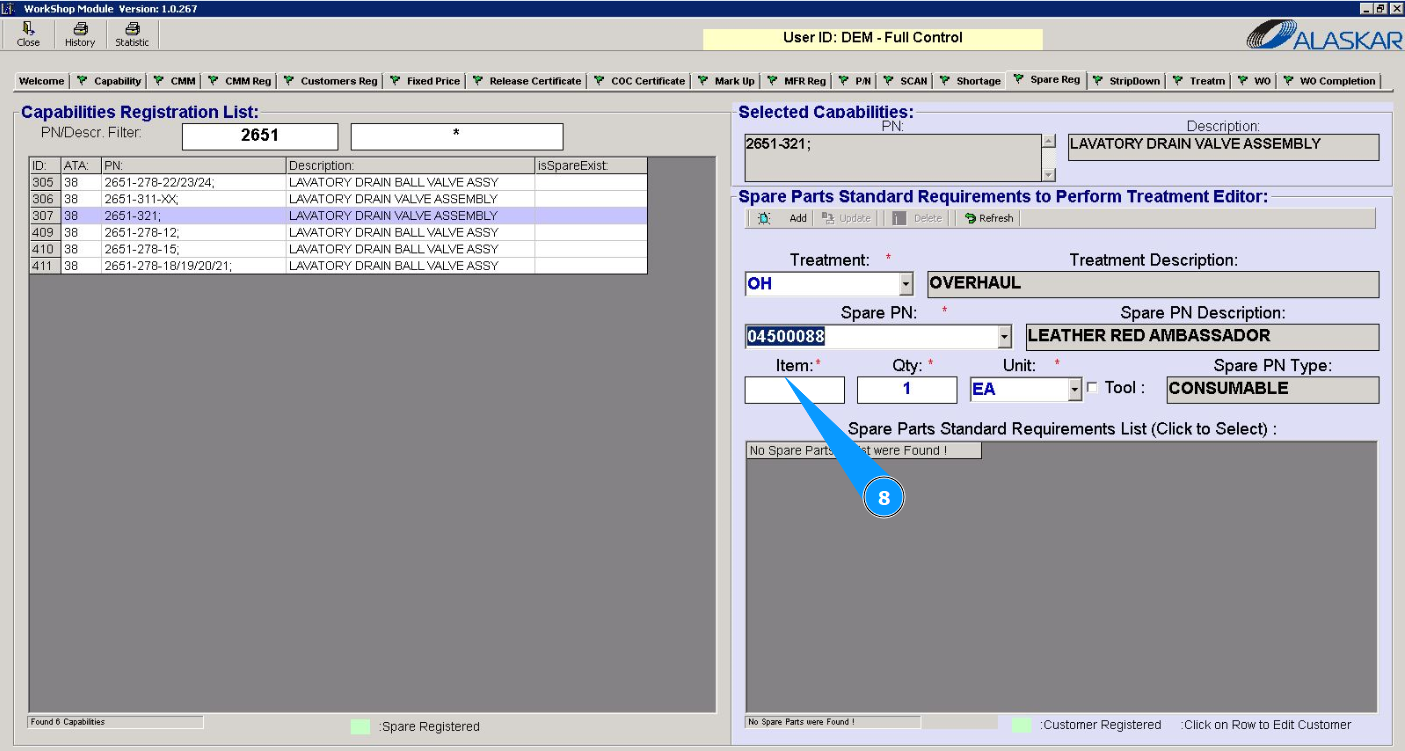The height and width of the screenshot is (751, 1405).
Task: Click the selected PN box showing 2651-321
Action: pyautogui.click(x=892, y=158)
